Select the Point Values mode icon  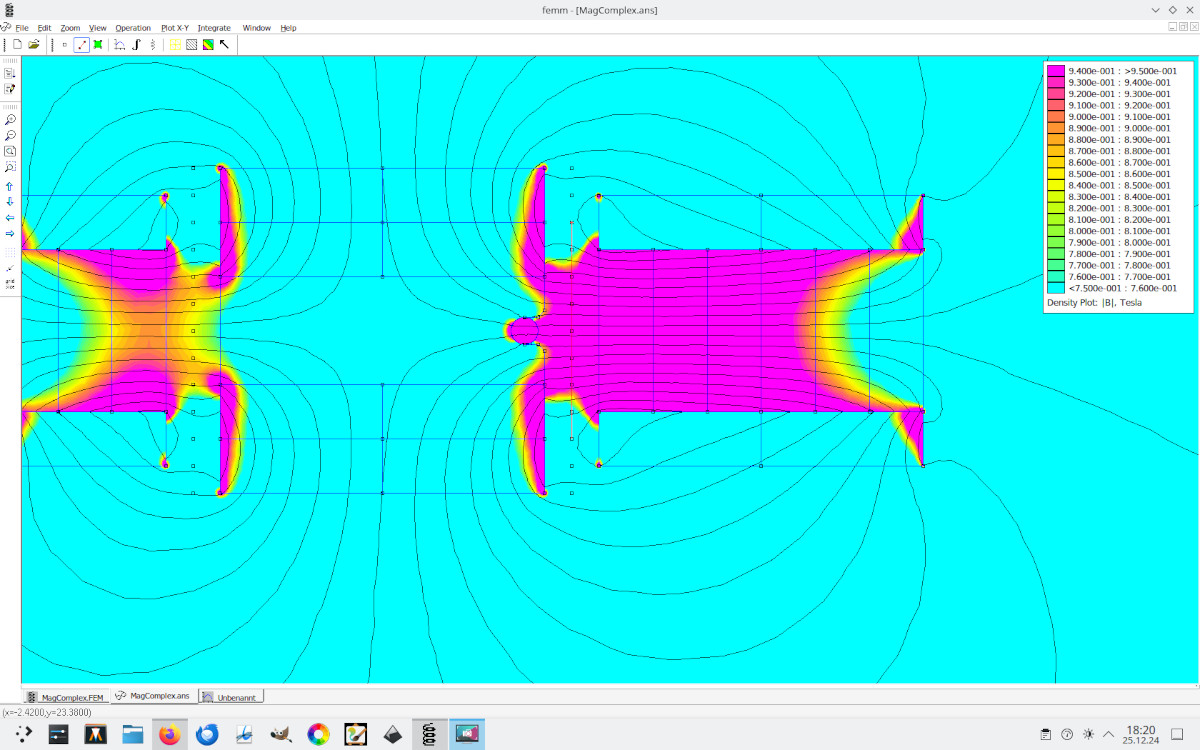65,44
